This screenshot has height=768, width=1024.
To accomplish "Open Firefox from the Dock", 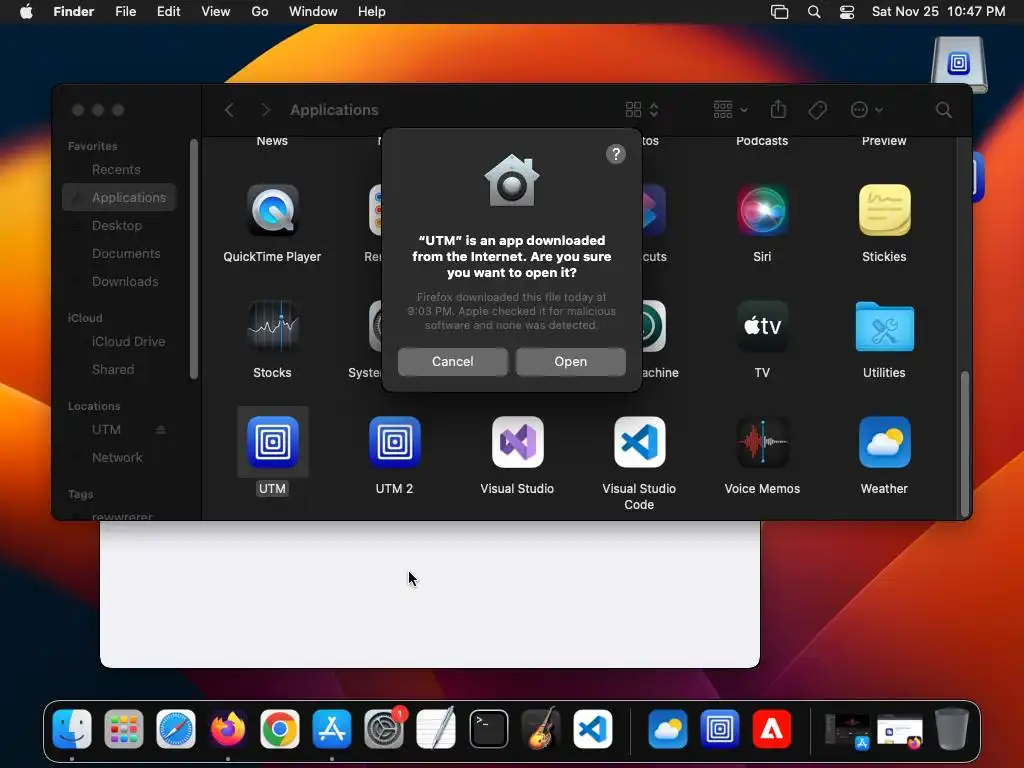I will (x=228, y=729).
